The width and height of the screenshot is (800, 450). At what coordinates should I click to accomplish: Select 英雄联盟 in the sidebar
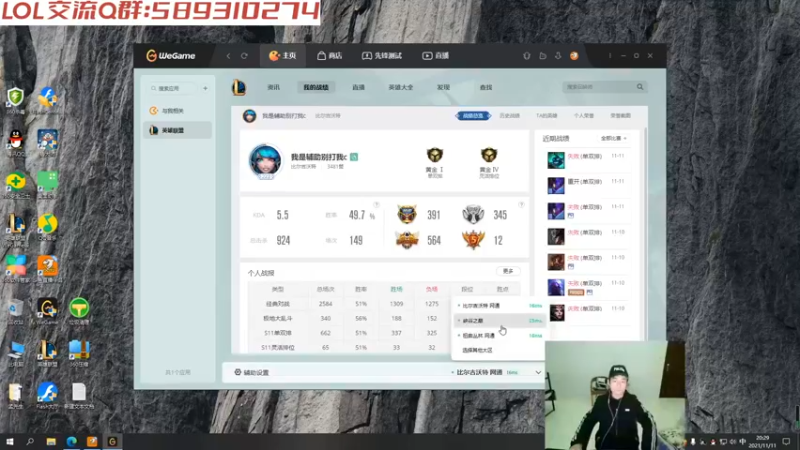click(x=177, y=130)
